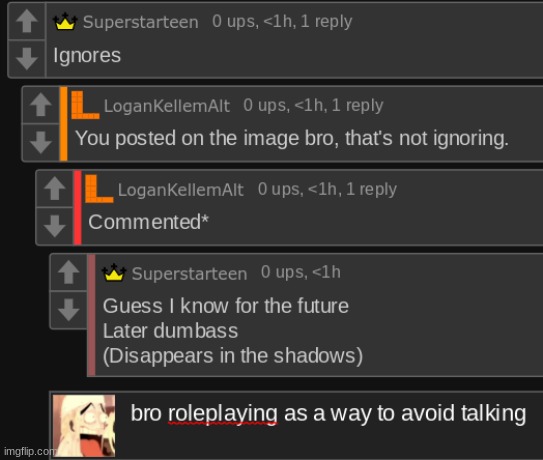Click the crown icon beside top Superstarteen
Screen dimensions: 543x460
(65, 21)
